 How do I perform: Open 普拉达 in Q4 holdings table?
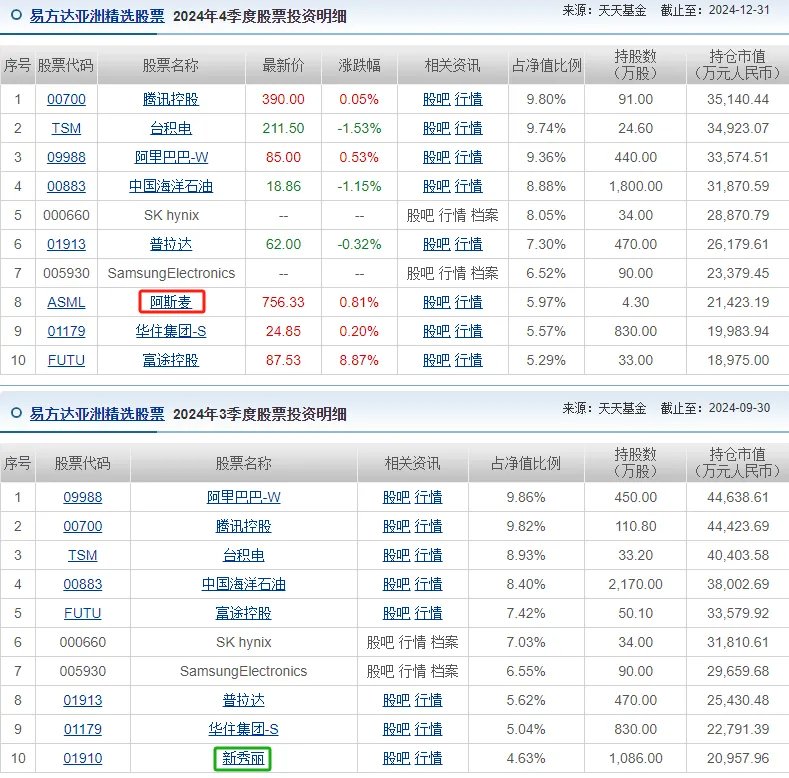point(171,245)
